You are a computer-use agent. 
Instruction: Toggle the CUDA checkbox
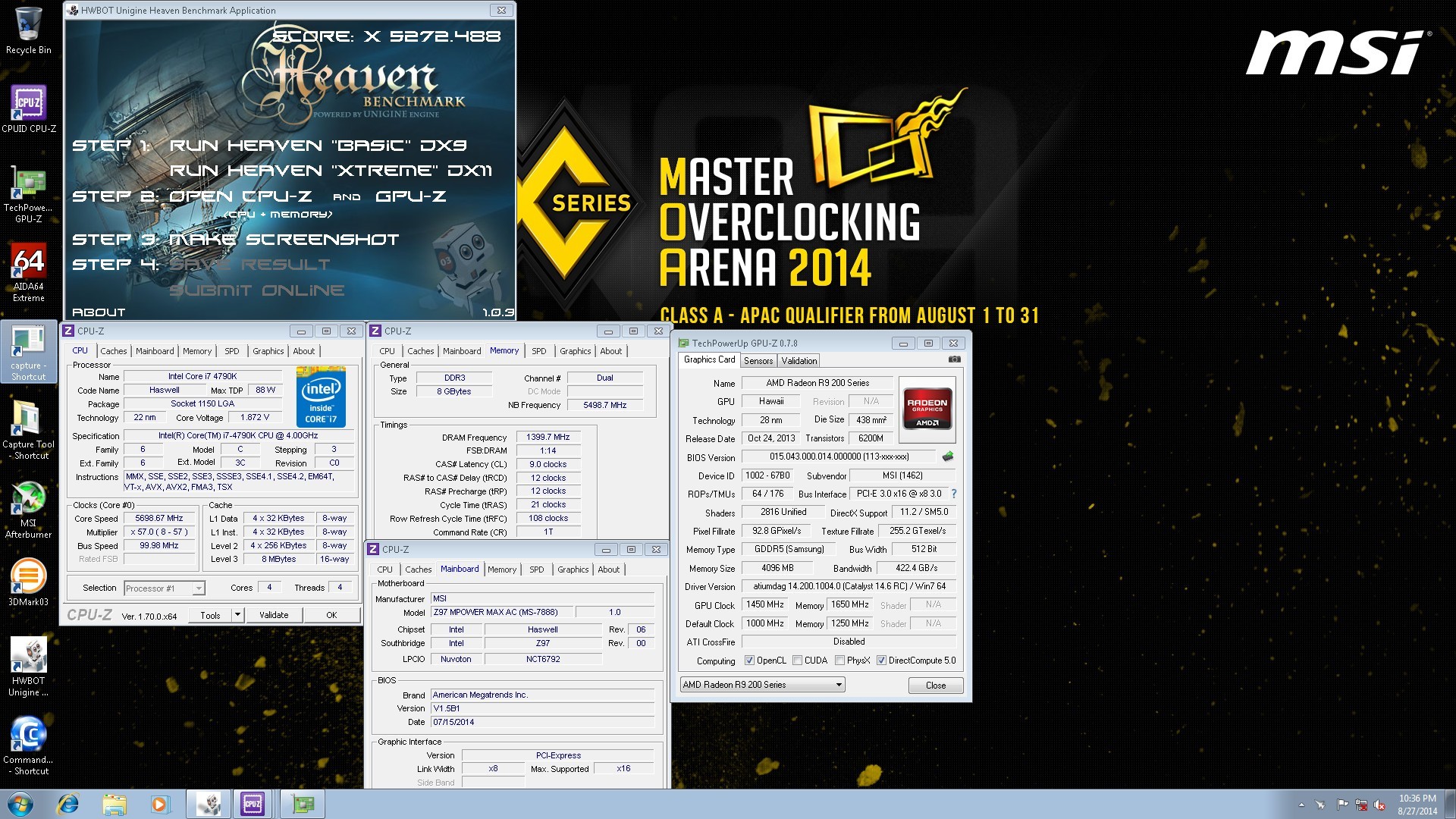[797, 661]
